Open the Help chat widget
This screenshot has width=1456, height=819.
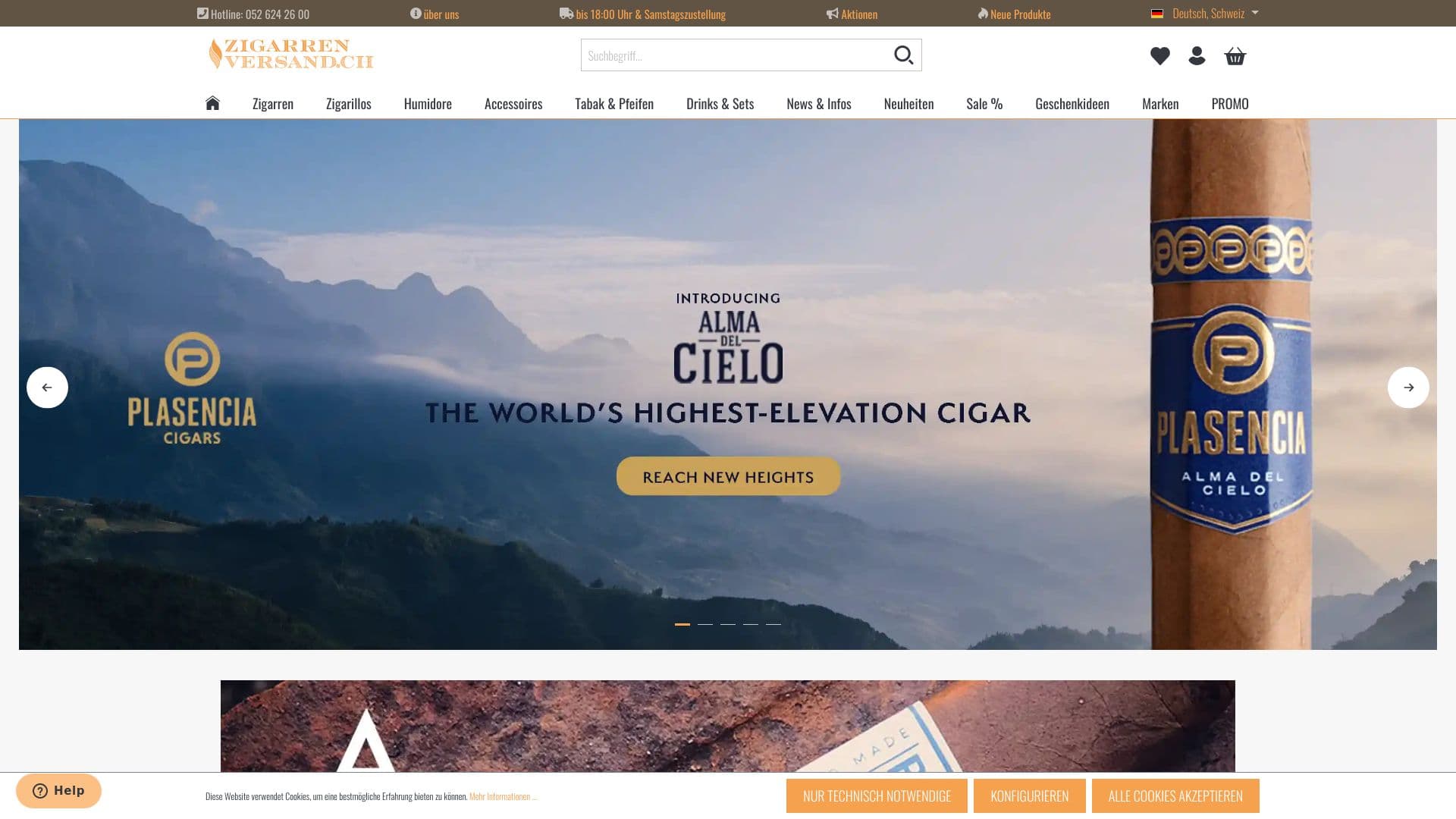pos(58,791)
